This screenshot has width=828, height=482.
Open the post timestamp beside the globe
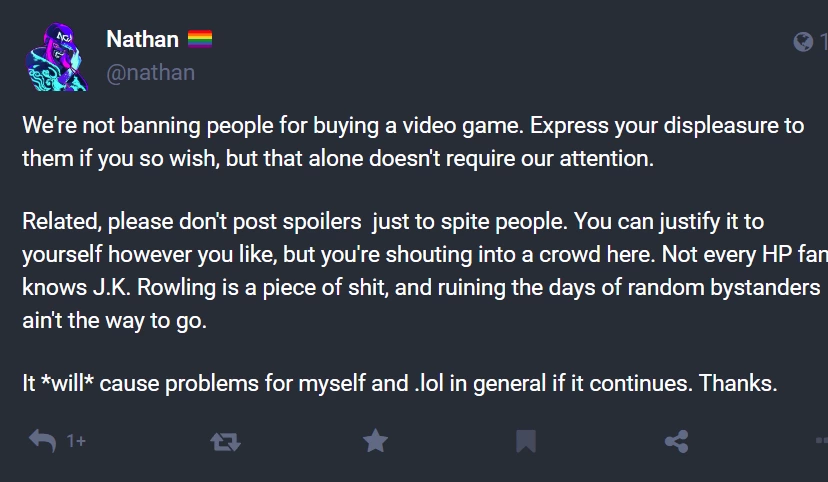click(x=823, y=41)
